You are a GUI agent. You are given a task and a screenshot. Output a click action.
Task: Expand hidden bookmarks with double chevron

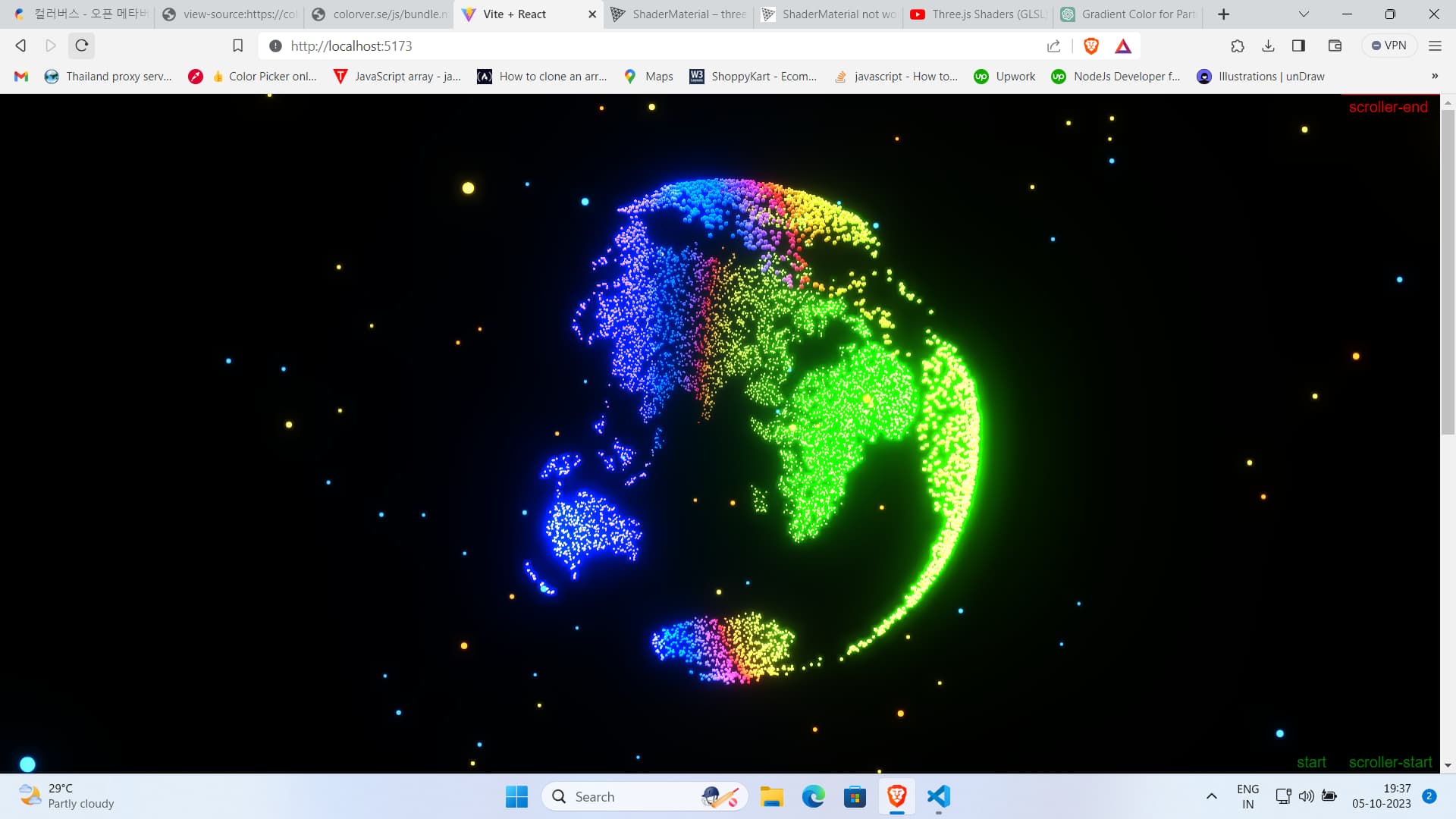(1434, 76)
